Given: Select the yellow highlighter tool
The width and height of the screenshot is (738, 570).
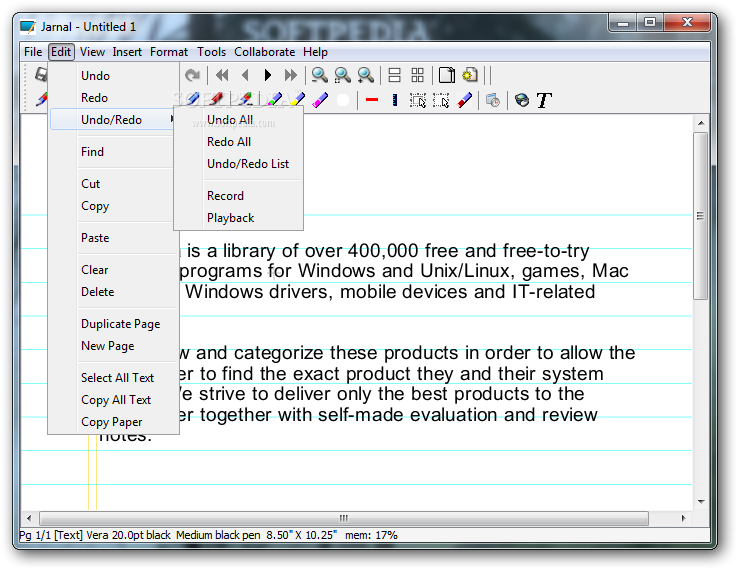Looking at the screenshot, I should tap(297, 100).
